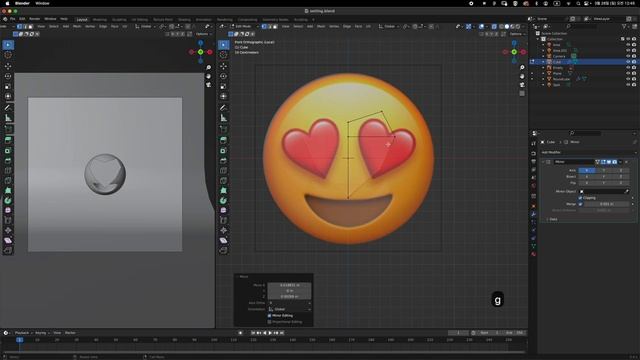Viewport: 640px width, 360px height.
Task: Toggle Bisect Y button in Mirror modifier
Action: tap(604, 176)
